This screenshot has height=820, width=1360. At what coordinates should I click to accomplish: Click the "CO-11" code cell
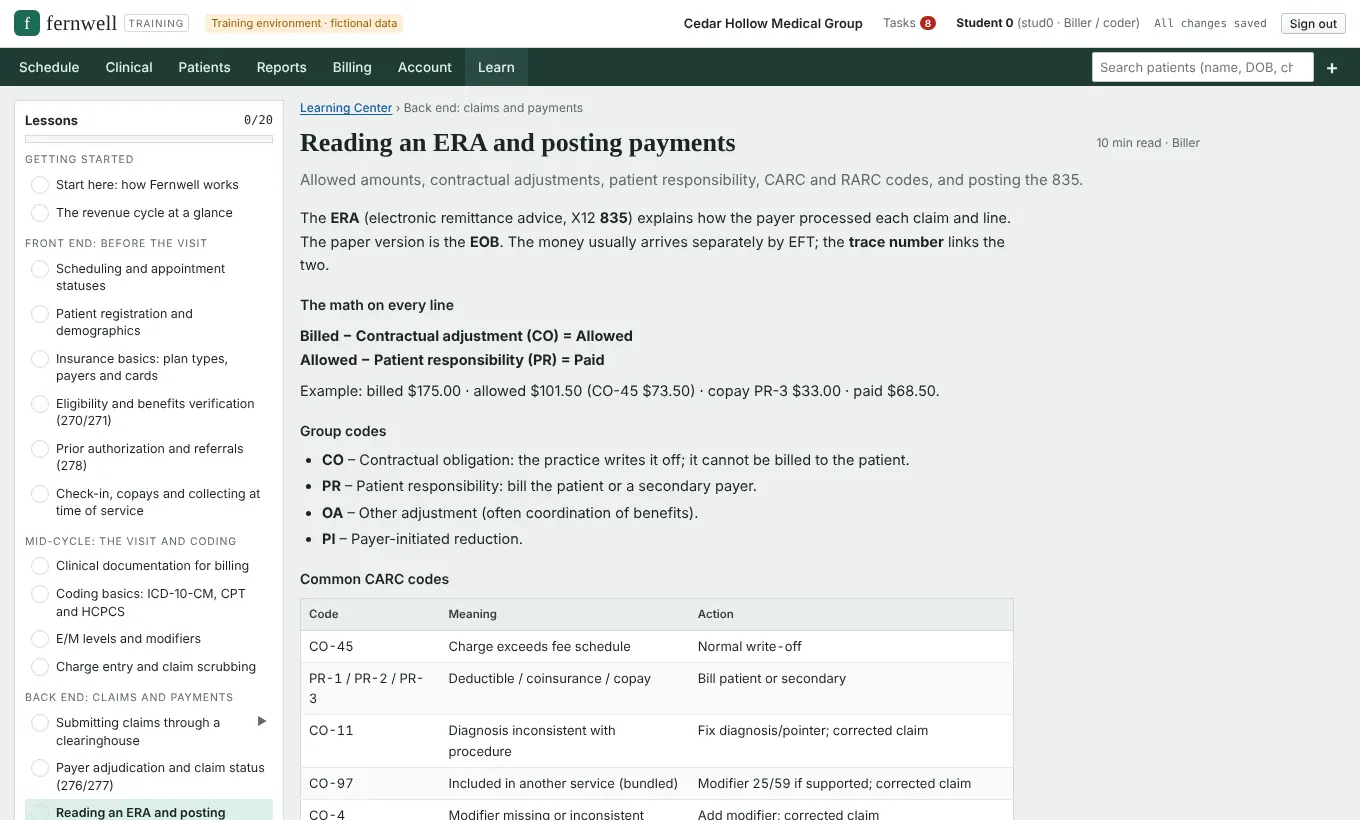pyautogui.click(x=370, y=741)
